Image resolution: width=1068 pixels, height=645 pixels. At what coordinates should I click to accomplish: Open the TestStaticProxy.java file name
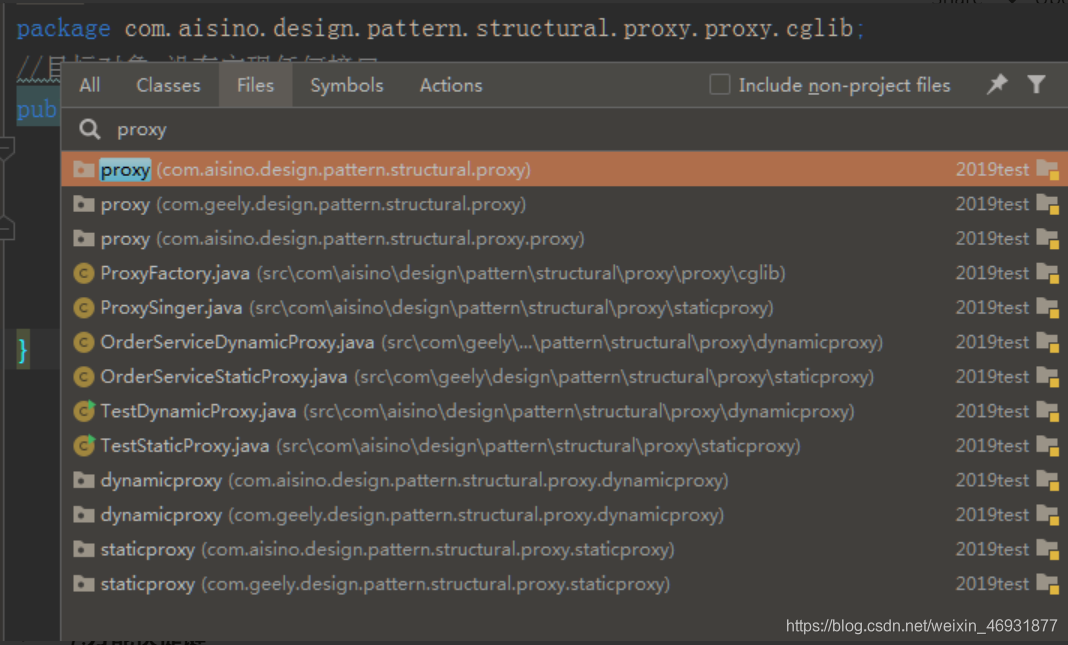[185, 446]
